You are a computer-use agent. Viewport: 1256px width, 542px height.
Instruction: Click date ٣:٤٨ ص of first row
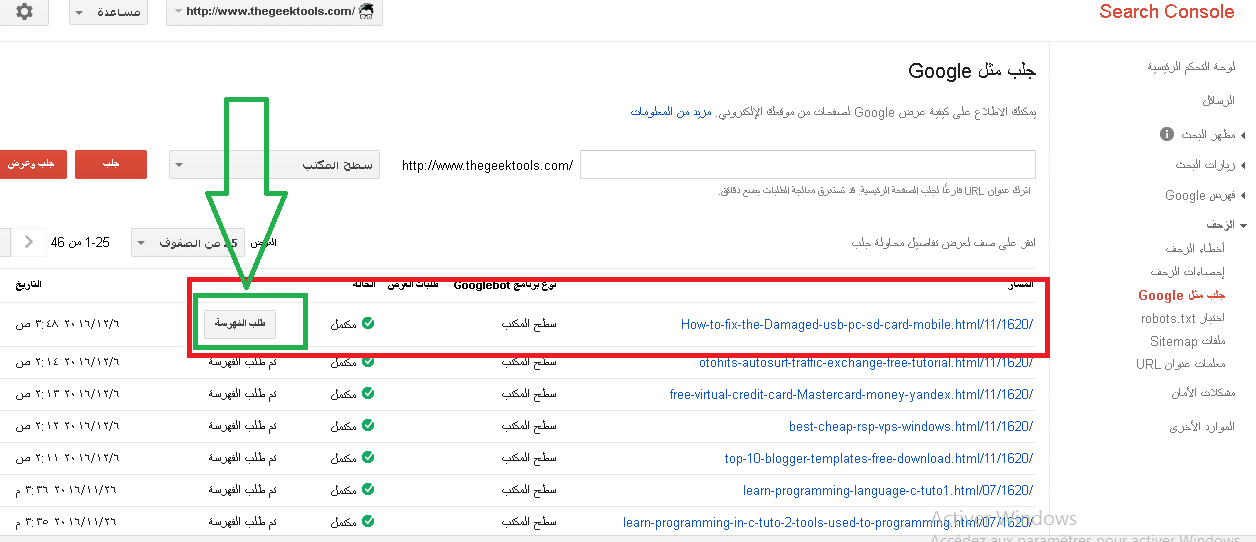pyautogui.click(x=67, y=324)
